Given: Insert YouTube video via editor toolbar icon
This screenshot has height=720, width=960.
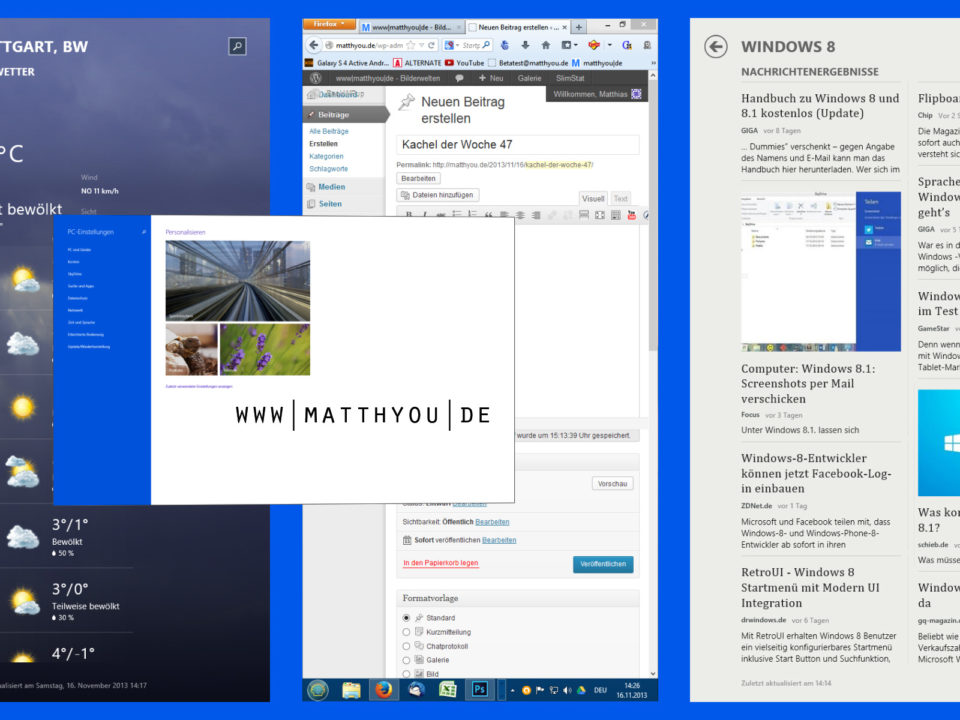Looking at the screenshot, I should (632, 214).
